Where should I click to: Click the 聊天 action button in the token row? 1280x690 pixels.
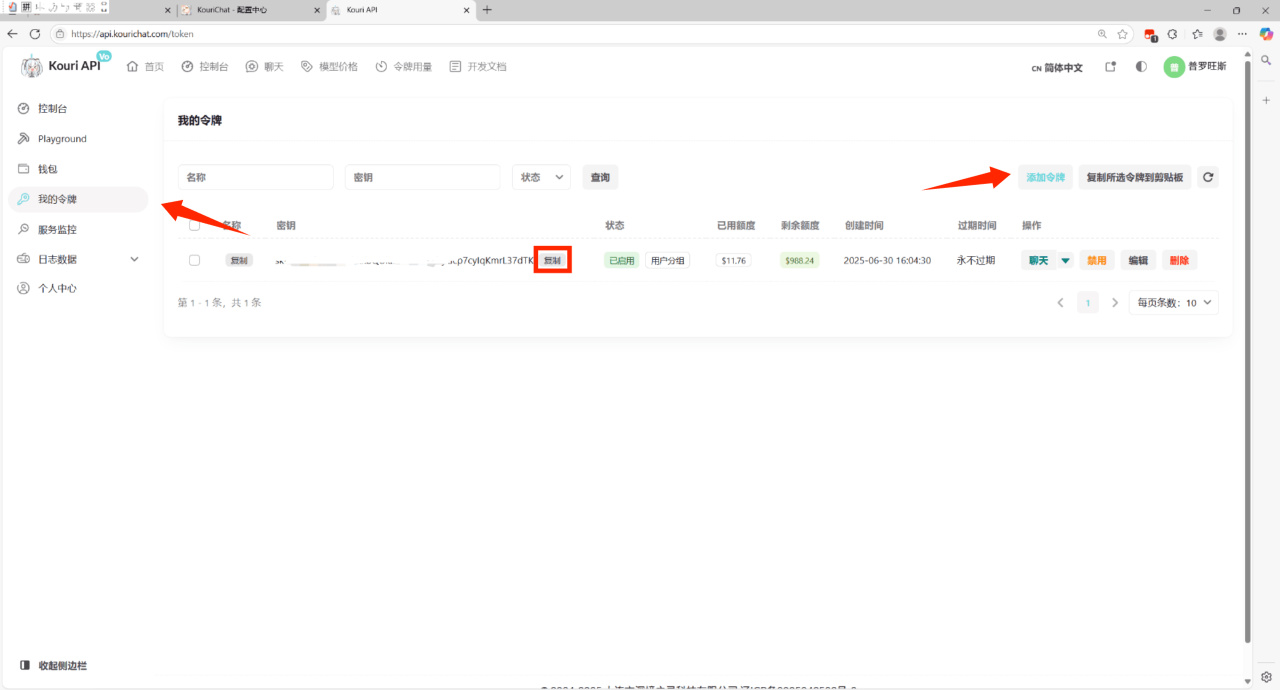(x=1039, y=260)
